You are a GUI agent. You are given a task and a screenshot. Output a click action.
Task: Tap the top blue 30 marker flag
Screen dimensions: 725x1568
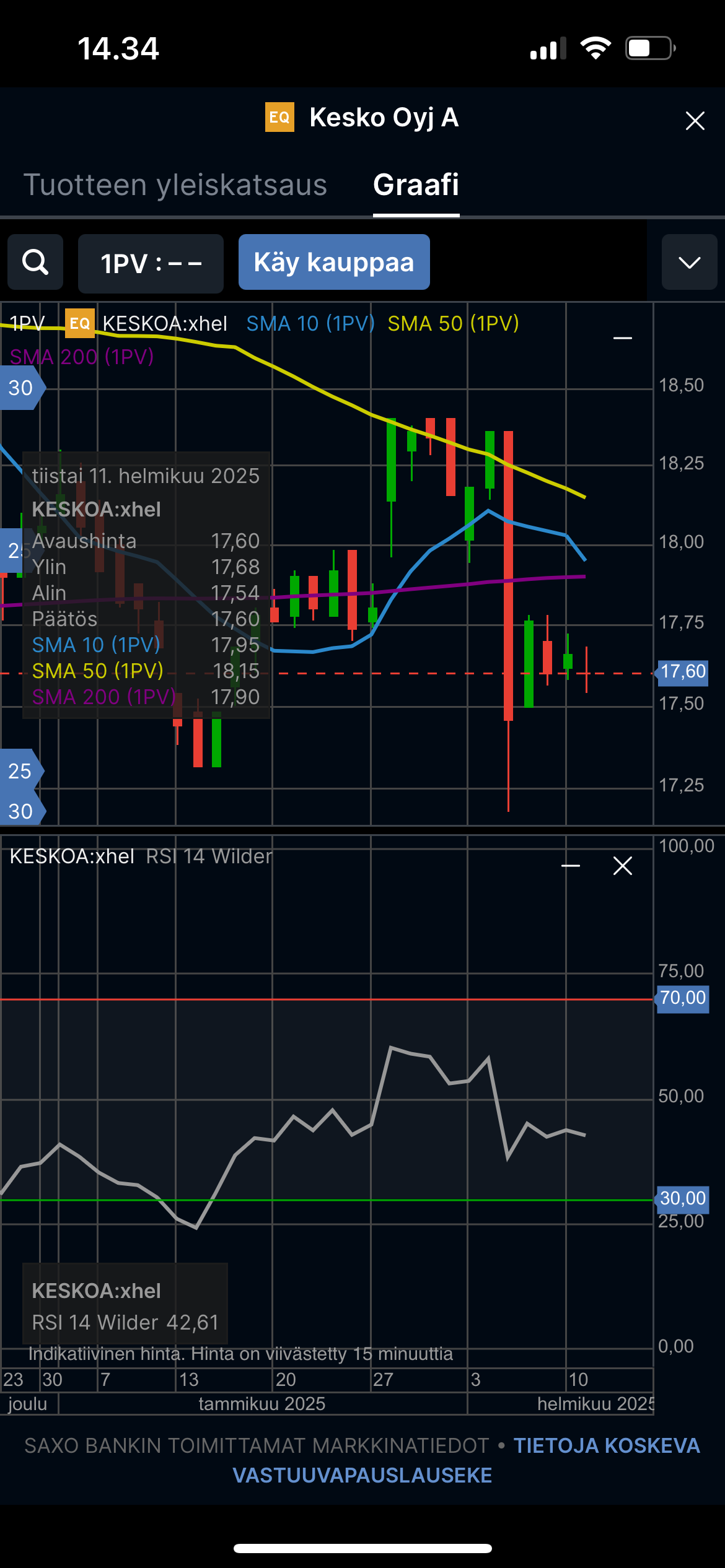22,388
